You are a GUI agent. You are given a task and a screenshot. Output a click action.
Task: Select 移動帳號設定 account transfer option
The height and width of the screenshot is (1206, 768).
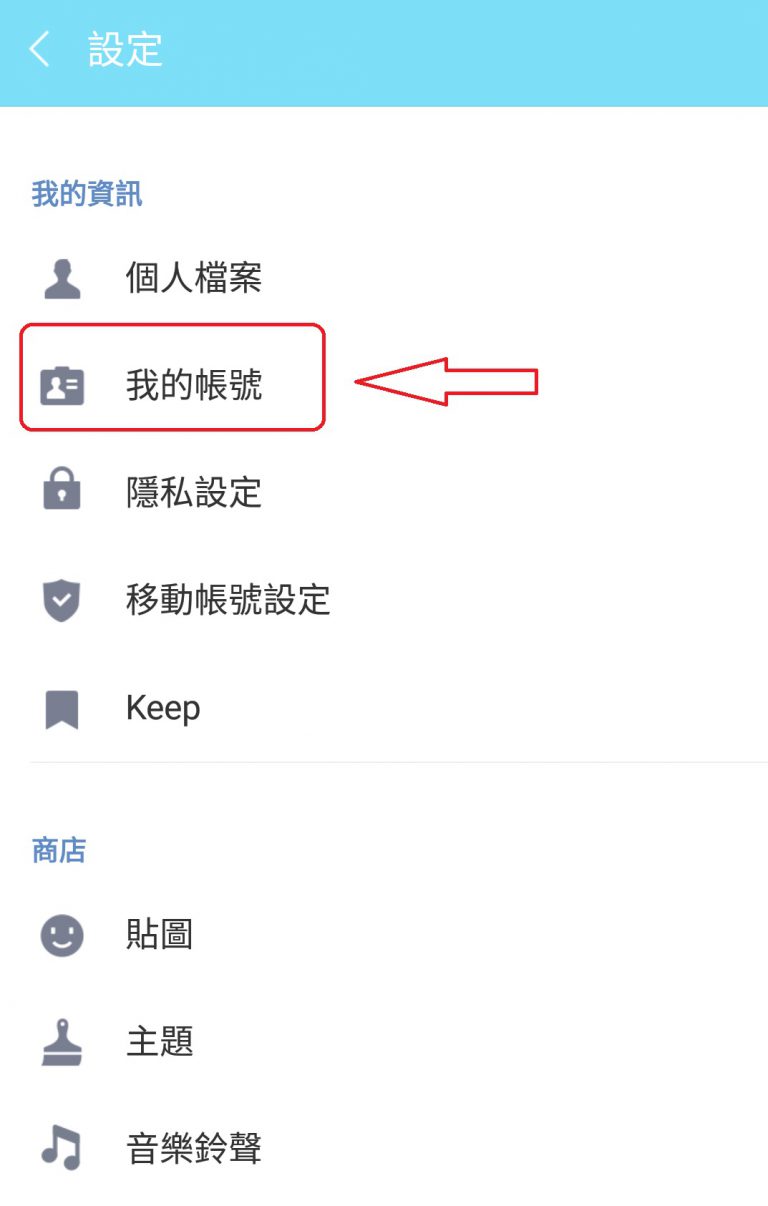(x=384, y=600)
